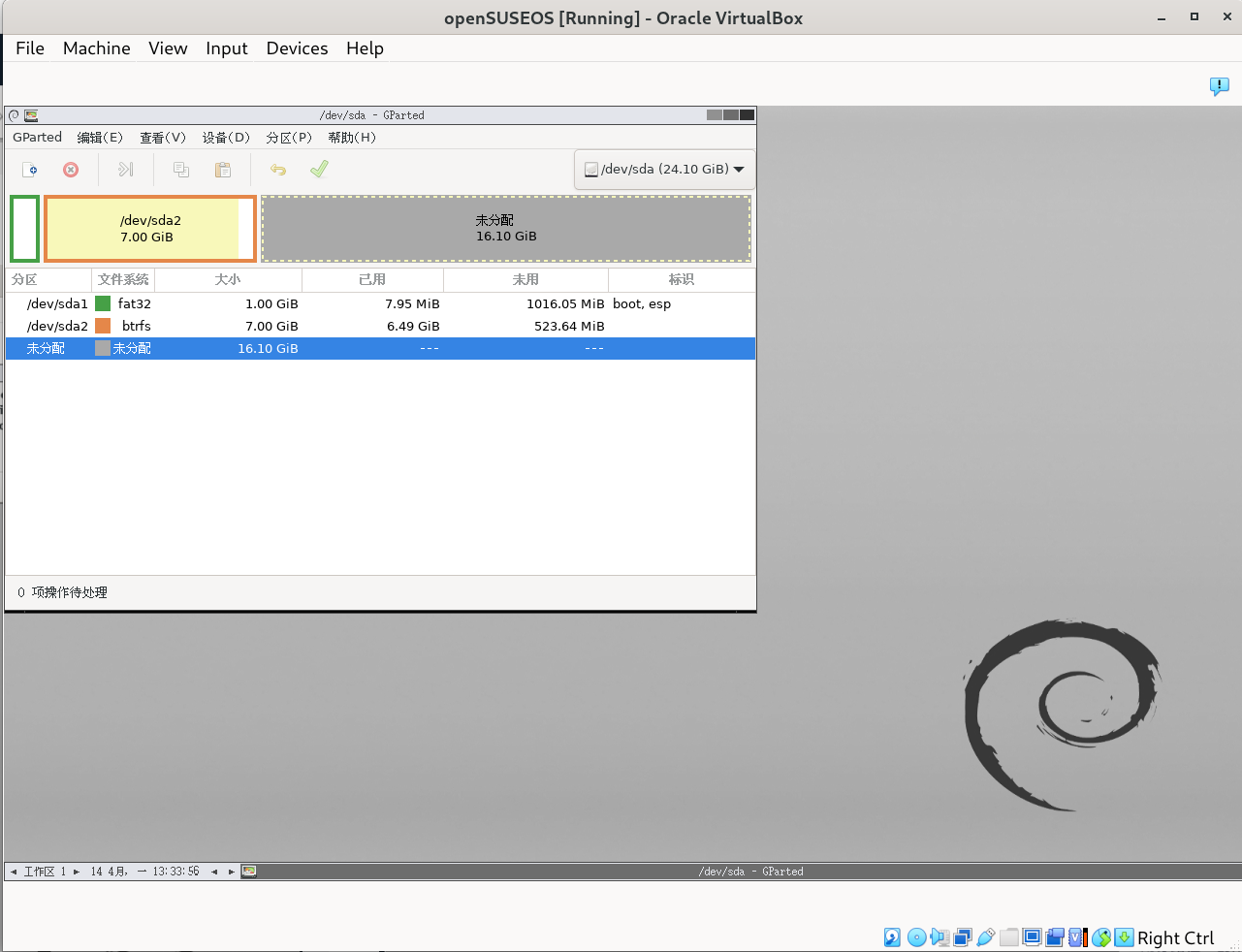
Task: Click the VirtualBox notification bubble icon
Action: pos(1220,86)
